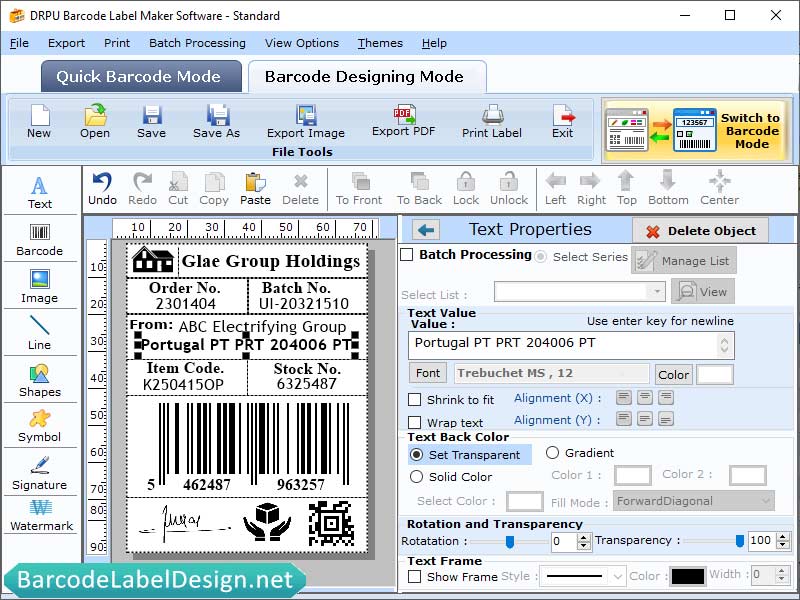Viewport: 800px width, 600px height.
Task: Click the Print Label icon
Action: pyautogui.click(x=491, y=121)
